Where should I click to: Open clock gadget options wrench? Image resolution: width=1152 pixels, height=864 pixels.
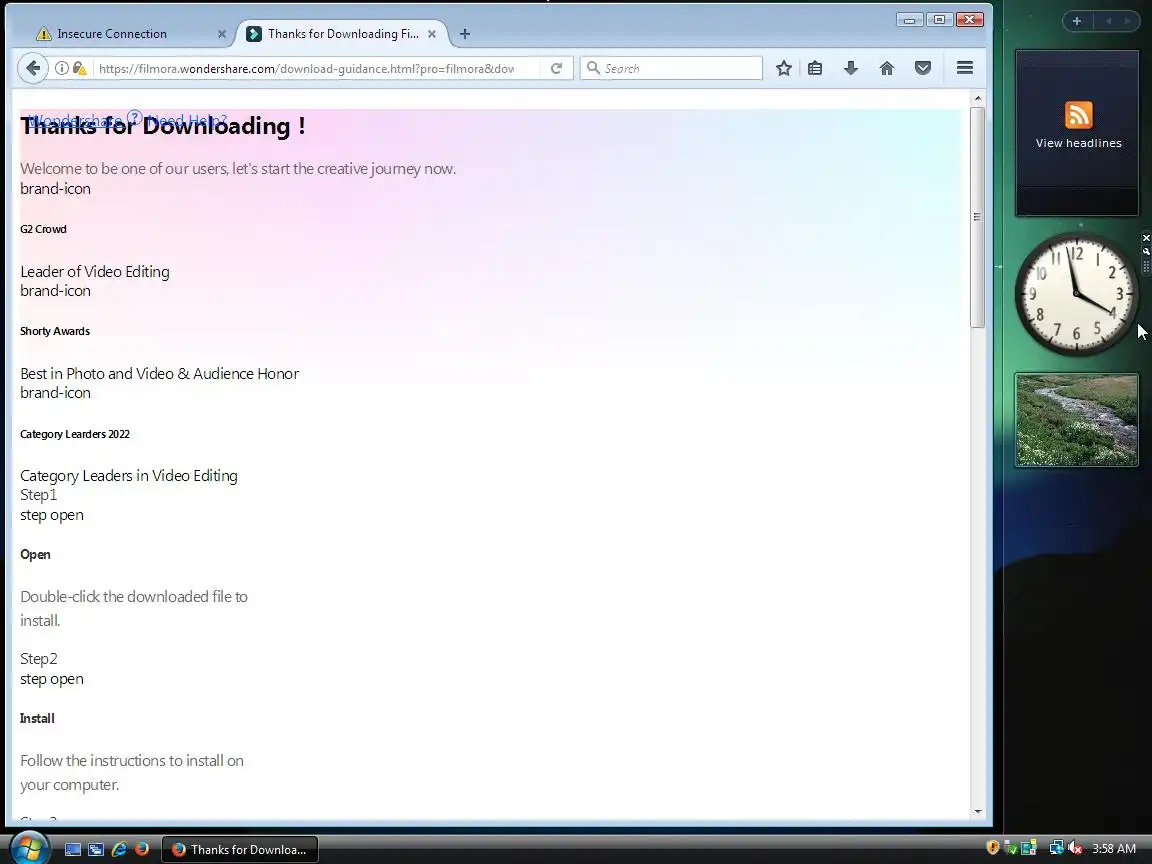coord(1146,251)
